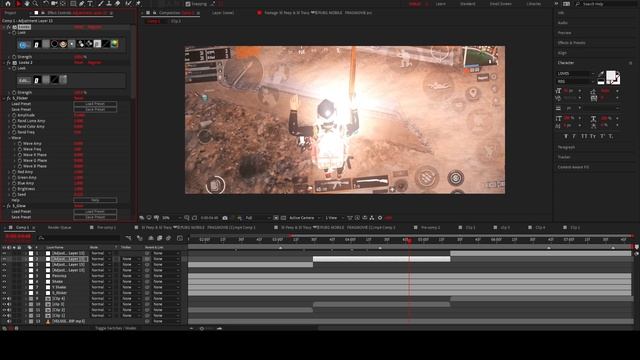Select the Pan Behind anchor point tool
The image size is (640, 360).
[63, 4]
